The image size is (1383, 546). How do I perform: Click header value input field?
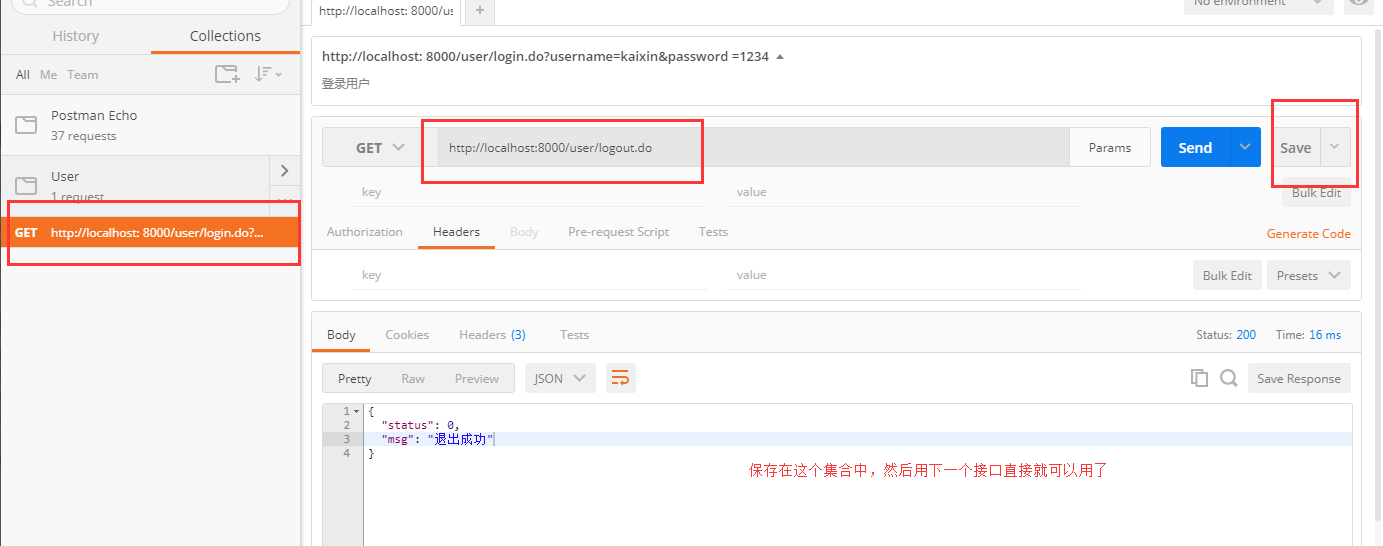point(904,275)
